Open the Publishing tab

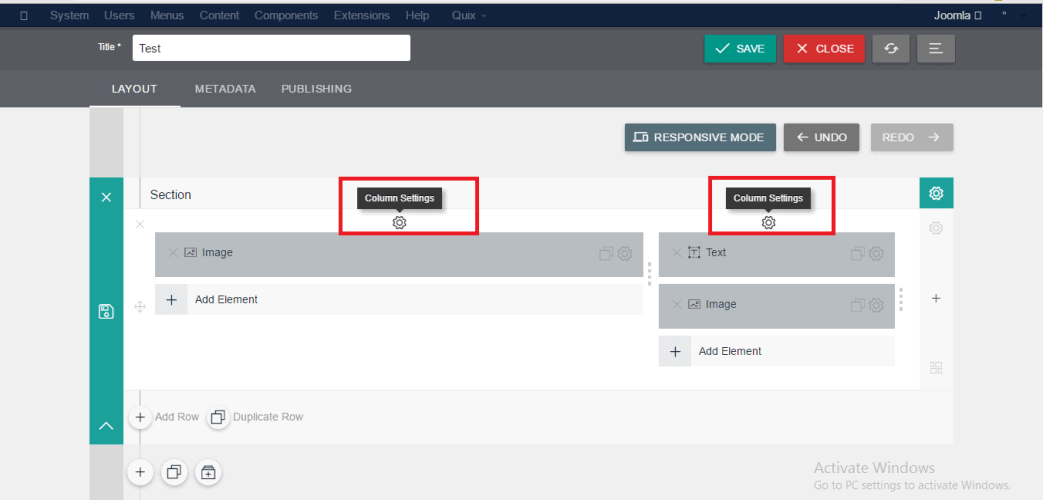(x=316, y=89)
